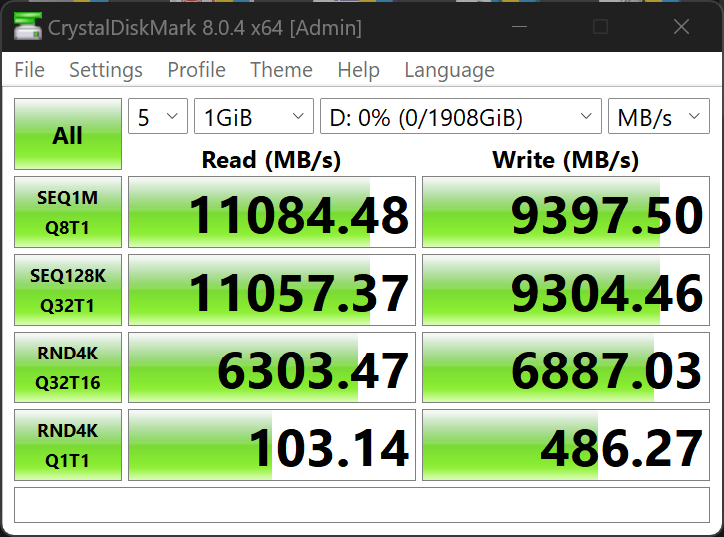Click the Read (MB/s) column header

272,160
